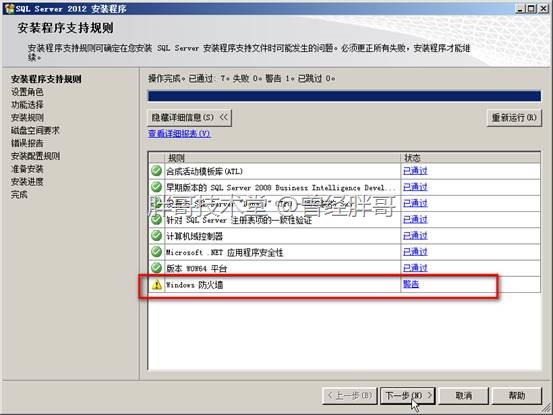The height and width of the screenshot is (415, 553).
Task: Select 功能选择 step in sidebar
Action: [27, 105]
